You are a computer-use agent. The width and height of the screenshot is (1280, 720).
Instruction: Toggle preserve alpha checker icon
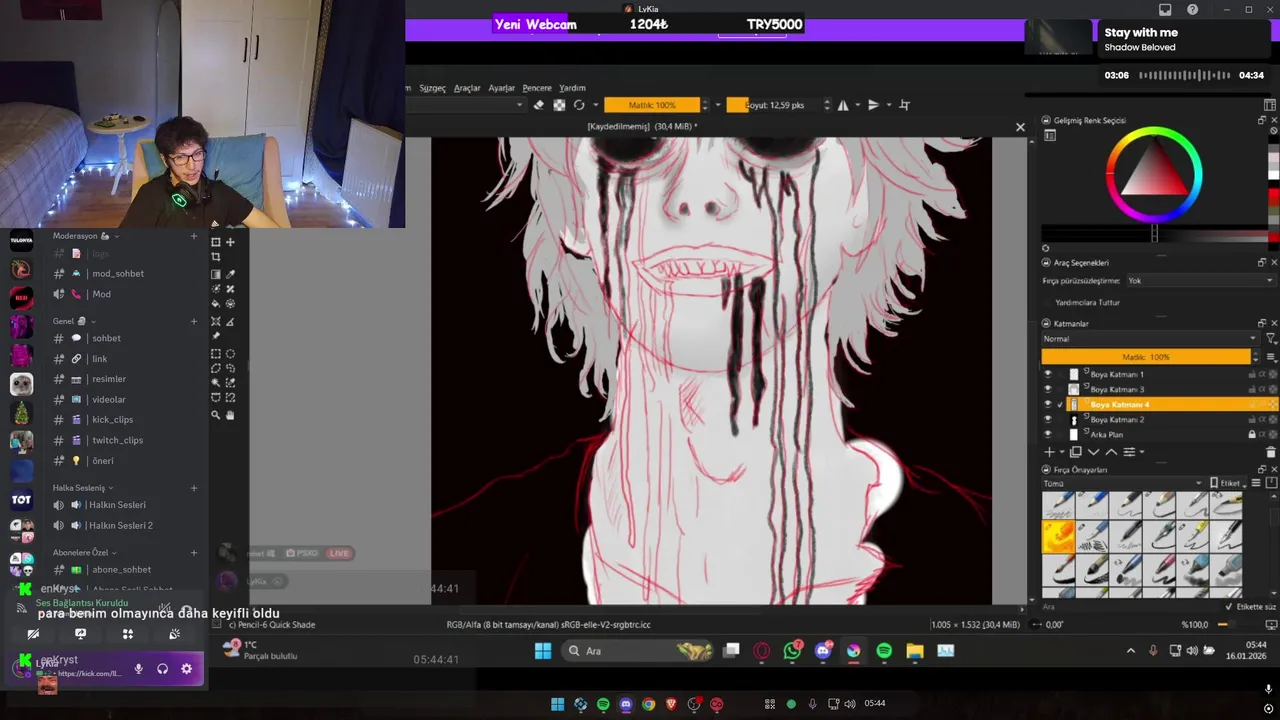coord(559,105)
